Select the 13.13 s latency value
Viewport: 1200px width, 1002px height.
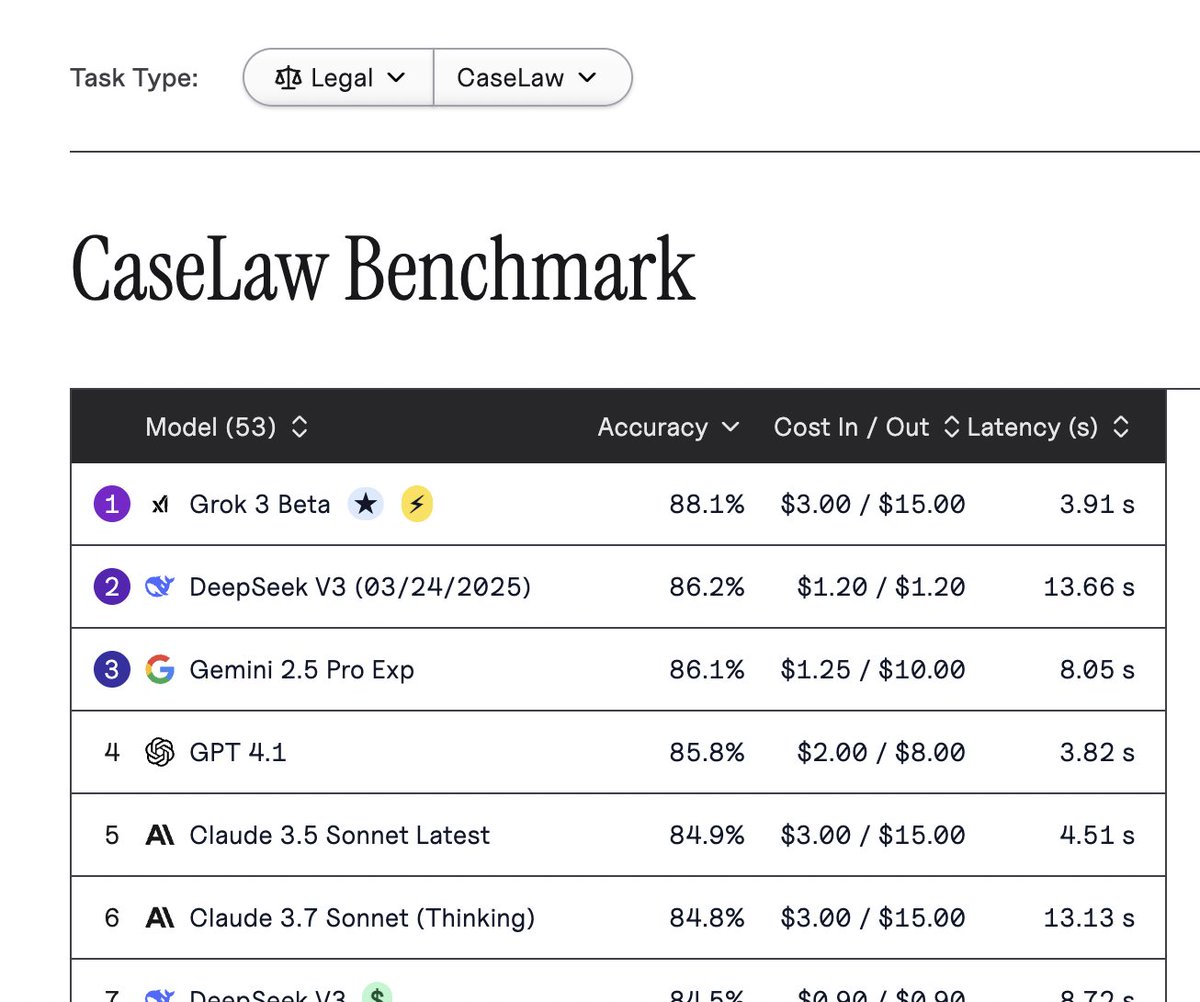(x=1089, y=917)
